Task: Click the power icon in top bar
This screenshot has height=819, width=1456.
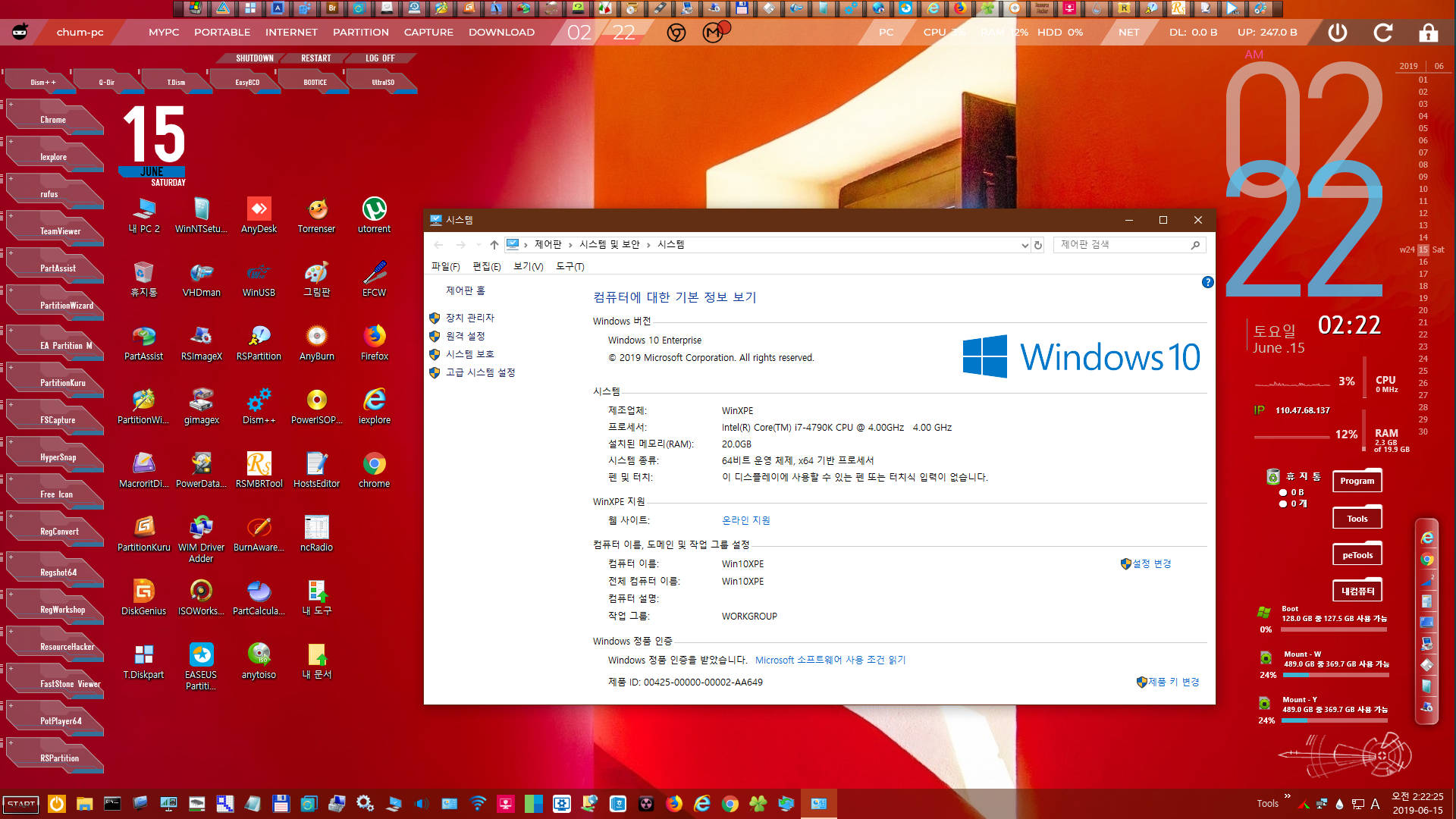Action: pyautogui.click(x=1338, y=33)
